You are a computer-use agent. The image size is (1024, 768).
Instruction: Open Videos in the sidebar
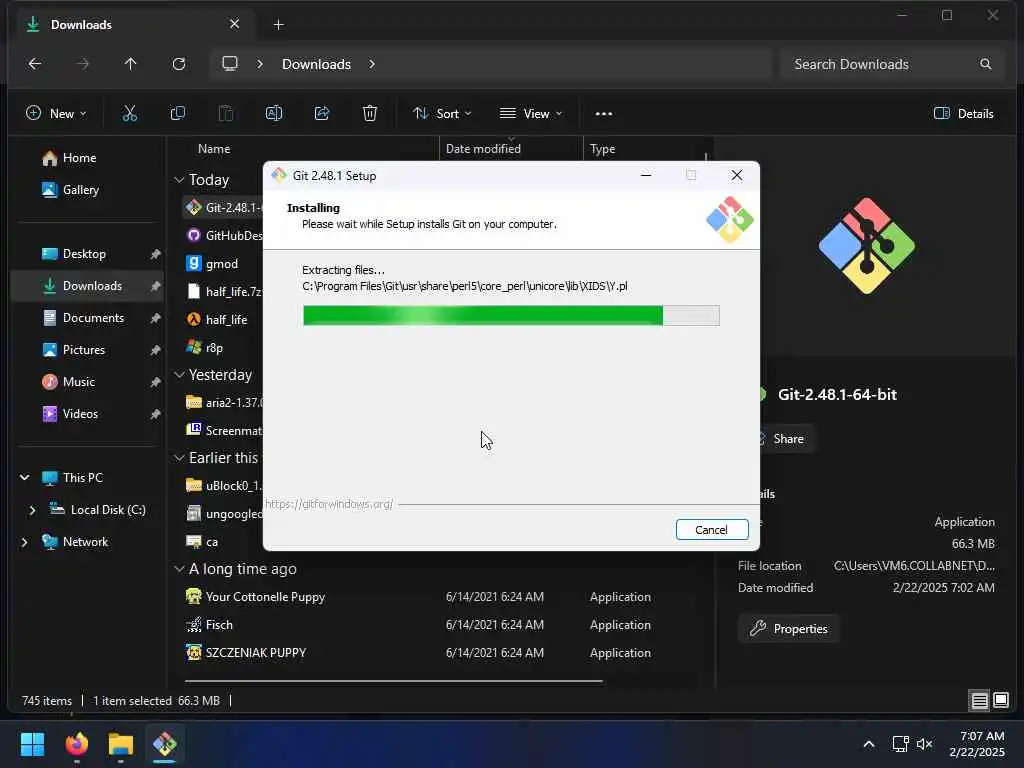pyautogui.click(x=80, y=413)
